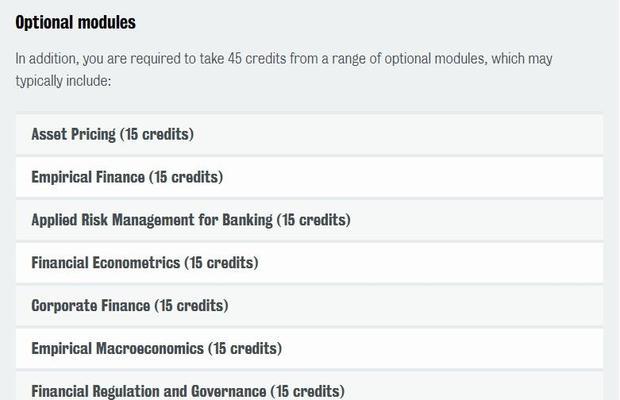This screenshot has height=400, width=620.
Task: Open the Corporate Finance module details
Action: [x=310, y=306]
